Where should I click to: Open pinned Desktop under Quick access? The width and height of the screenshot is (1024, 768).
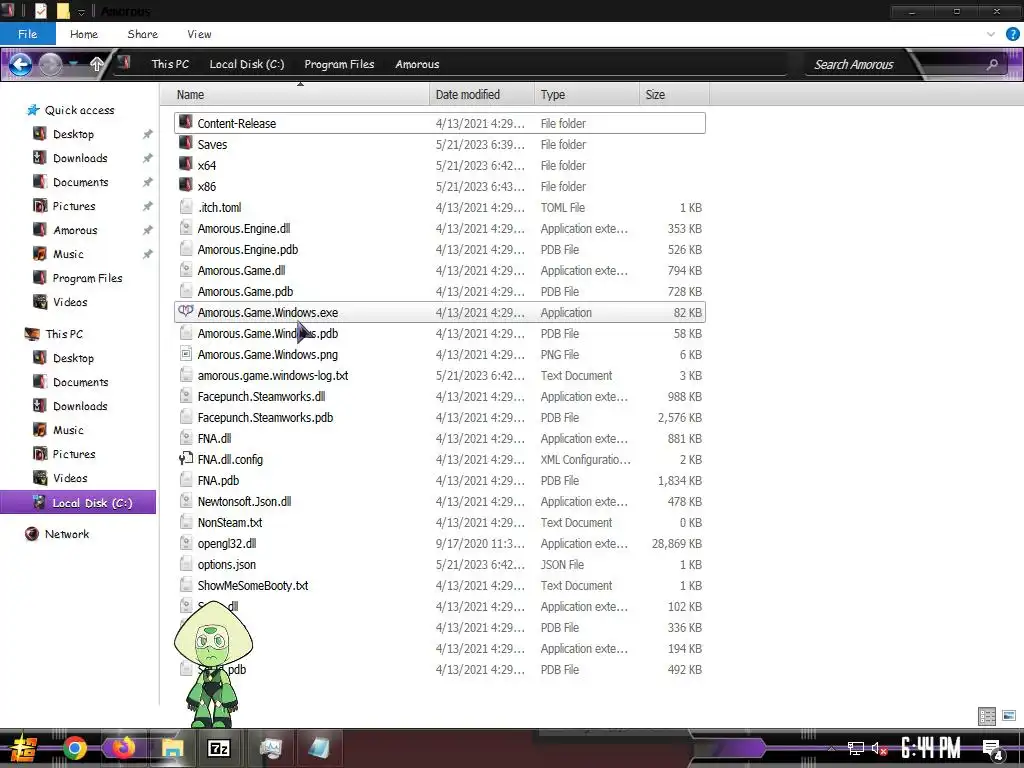(72, 134)
